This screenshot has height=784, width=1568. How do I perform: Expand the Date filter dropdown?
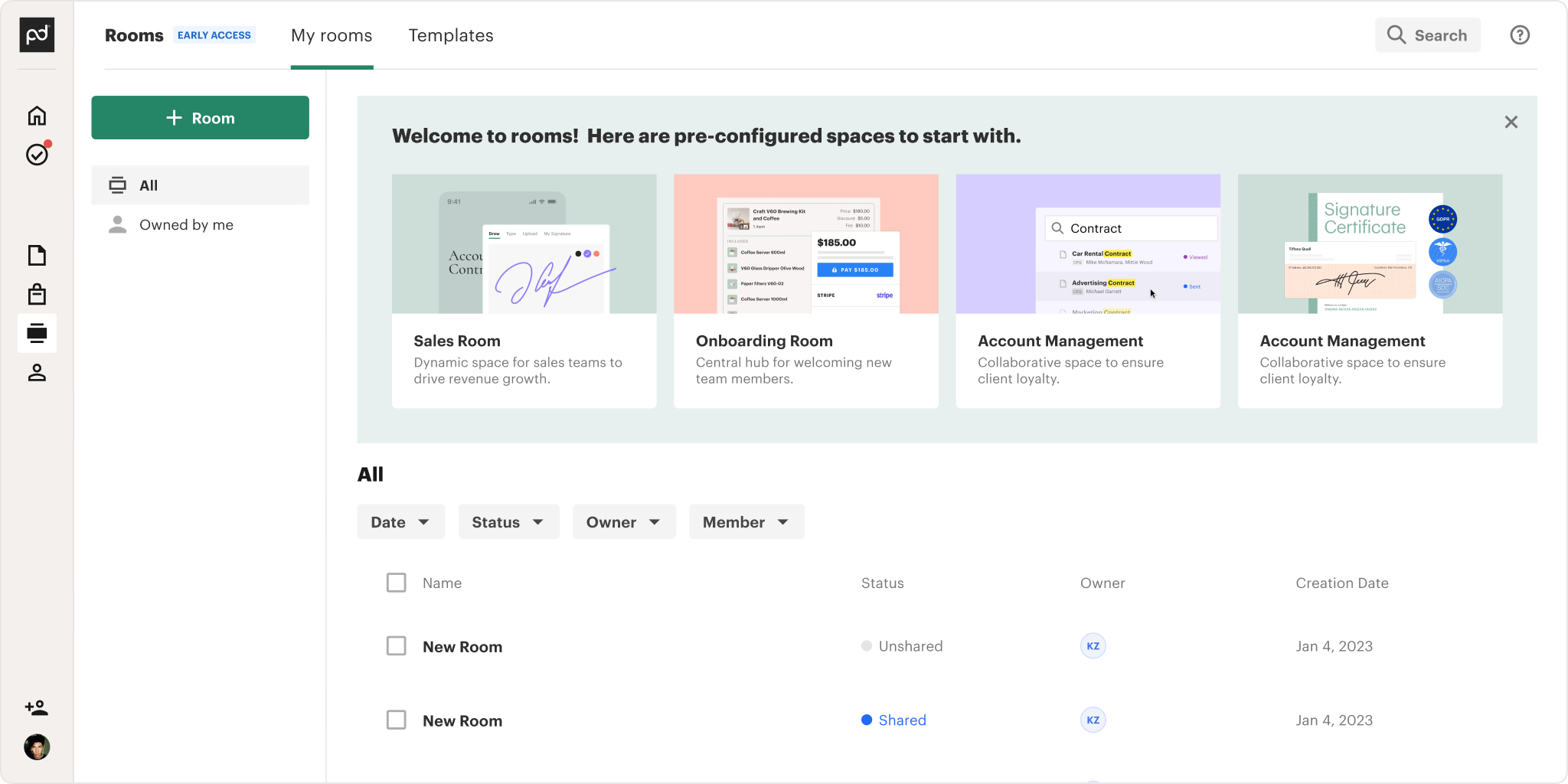(x=400, y=522)
